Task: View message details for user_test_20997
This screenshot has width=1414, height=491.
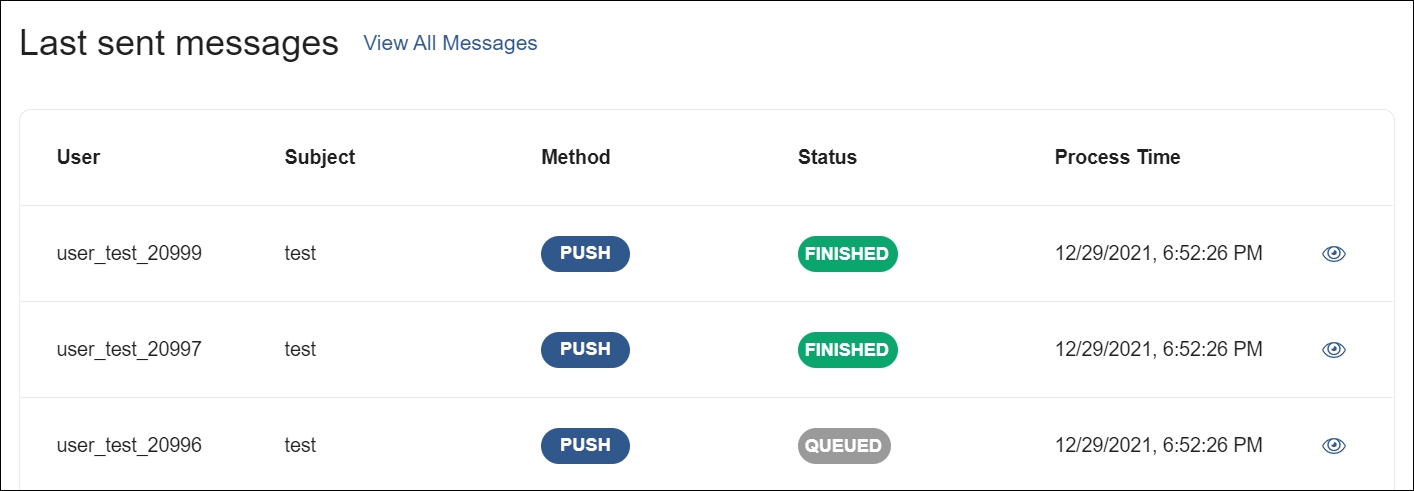Action: coord(1333,350)
